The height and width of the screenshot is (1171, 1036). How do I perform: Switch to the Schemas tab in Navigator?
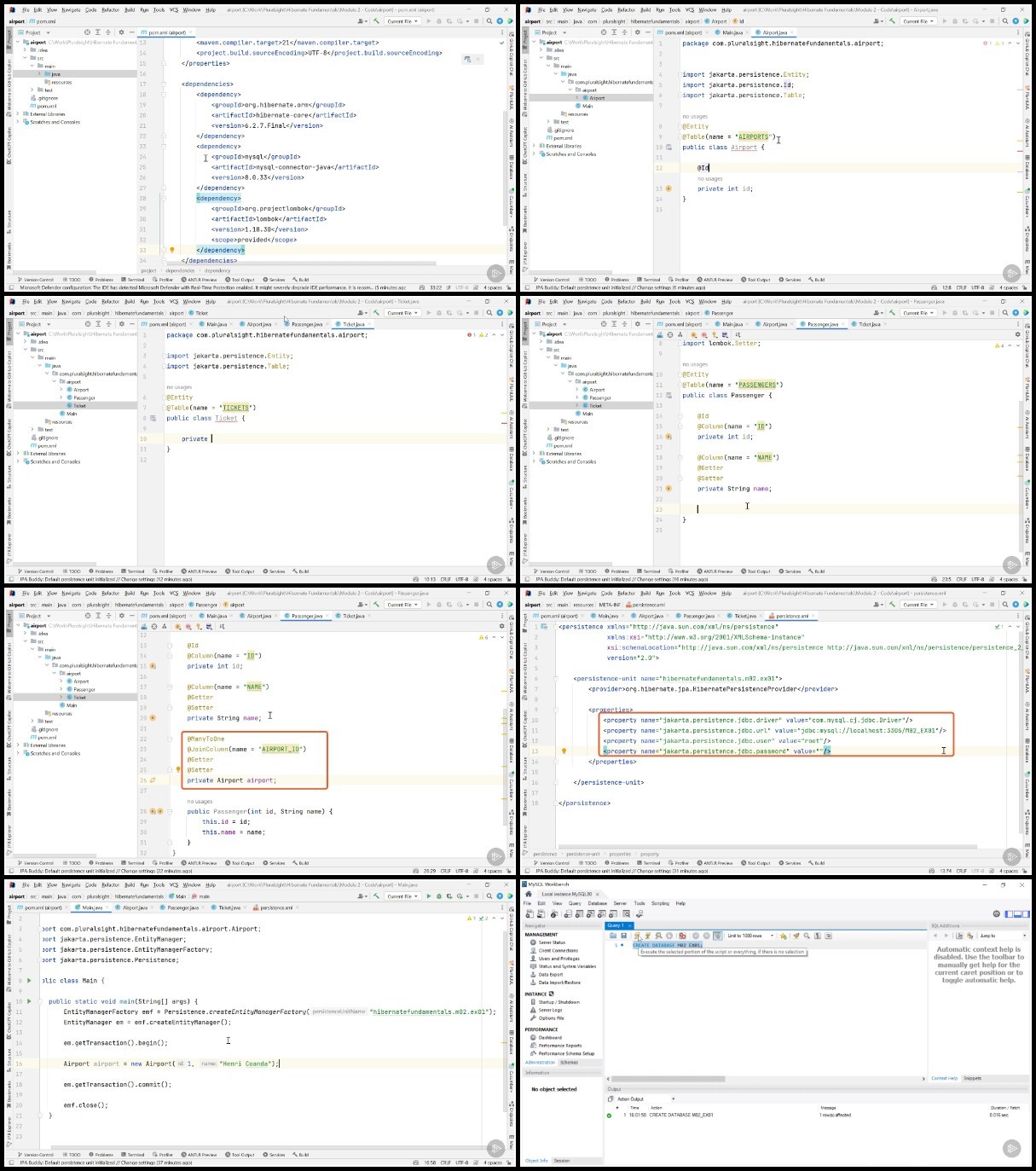(x=569, y=1063)
